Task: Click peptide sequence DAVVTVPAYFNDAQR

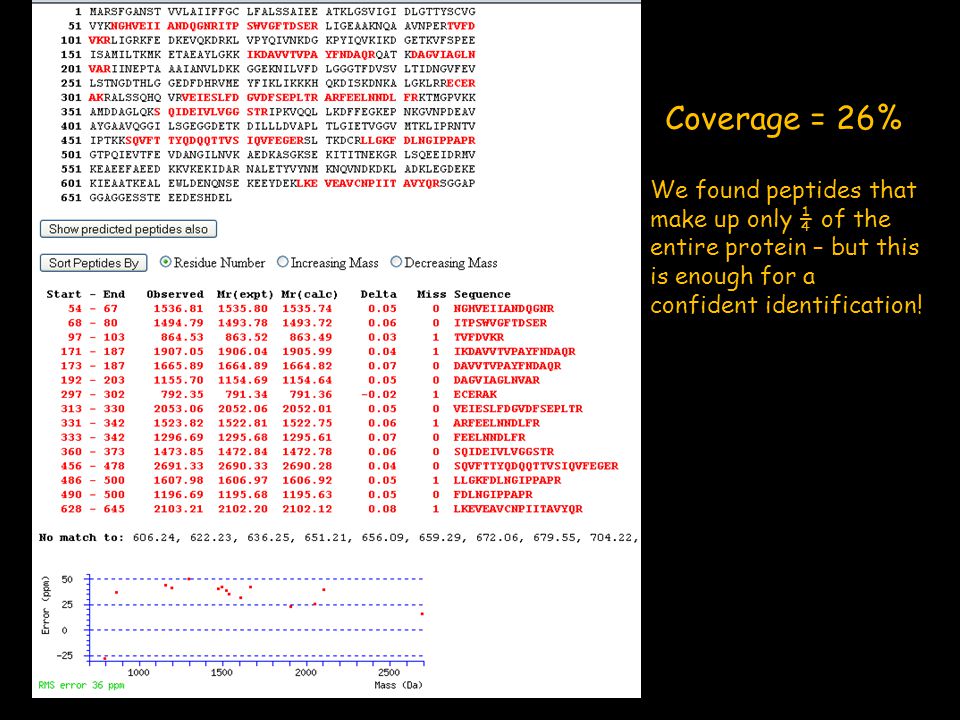Action: coord(507,366)
